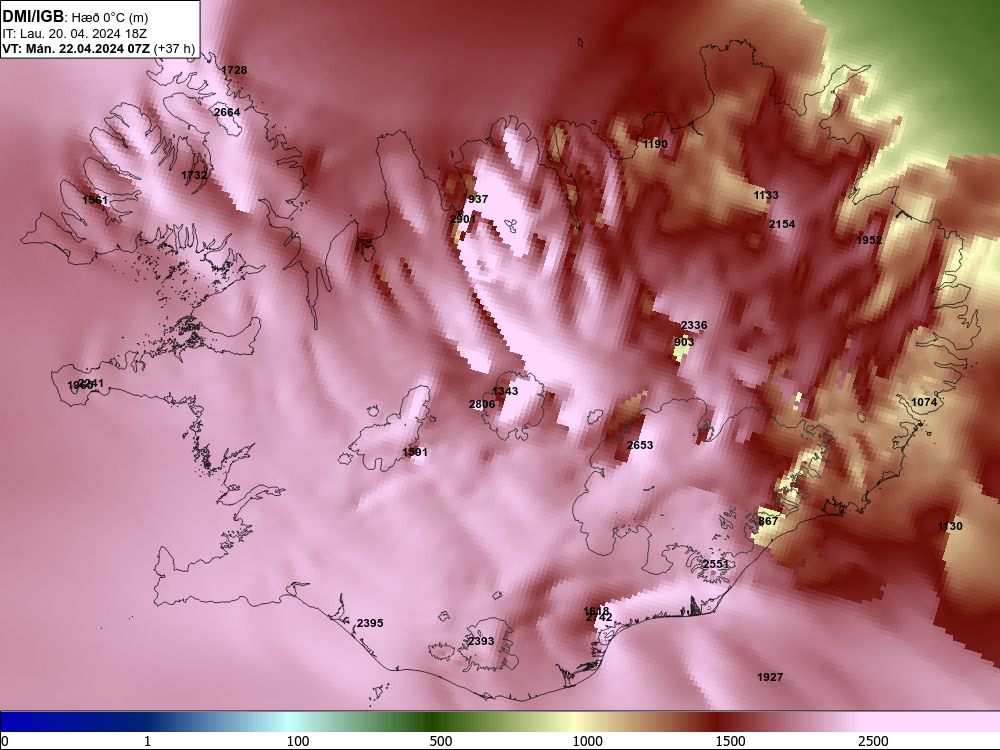The height and width of the screenshot is (750, 1000).
Task: Select the 100 legend label
Action: pos(298,741)
